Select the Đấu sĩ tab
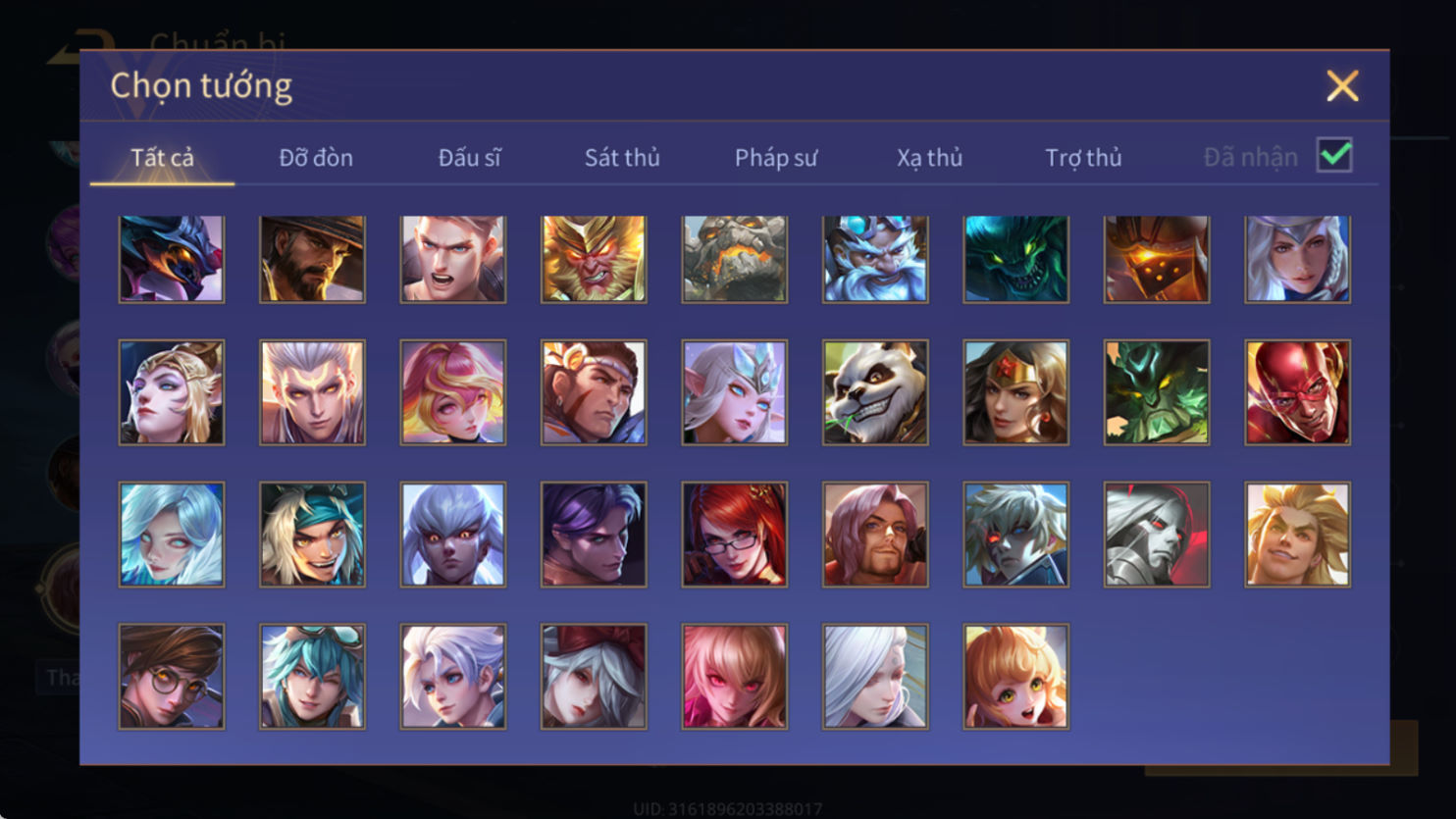Screen dimensions: 1456x819 point(469,157)
